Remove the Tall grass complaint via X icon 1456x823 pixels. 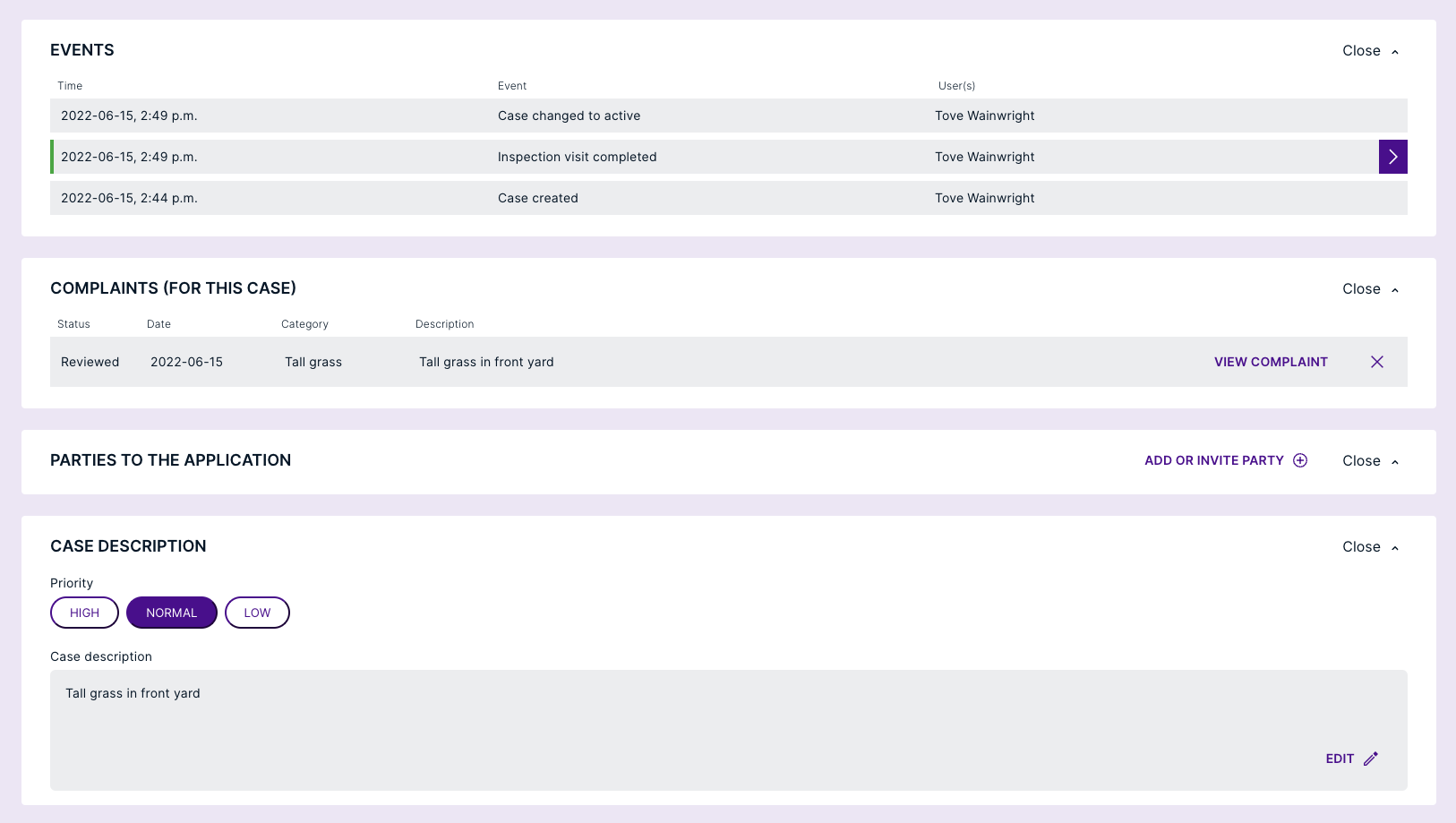coord(1377,362)
